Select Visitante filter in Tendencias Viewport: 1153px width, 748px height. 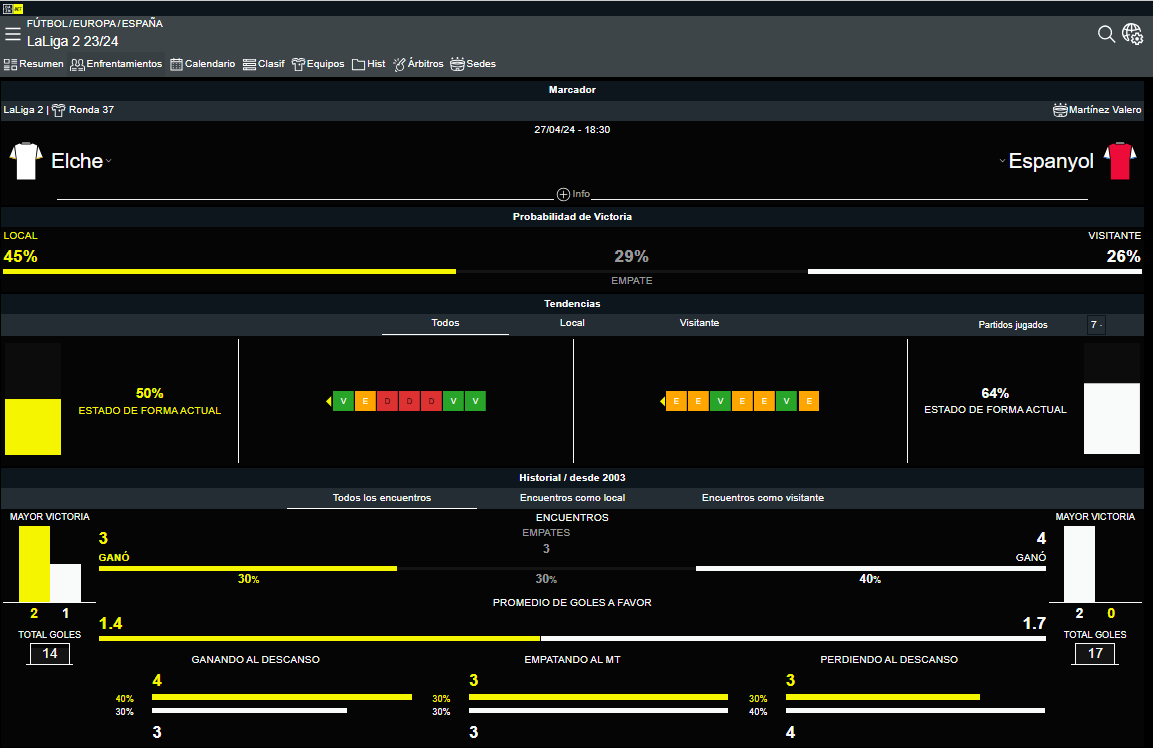click(699, 323)
